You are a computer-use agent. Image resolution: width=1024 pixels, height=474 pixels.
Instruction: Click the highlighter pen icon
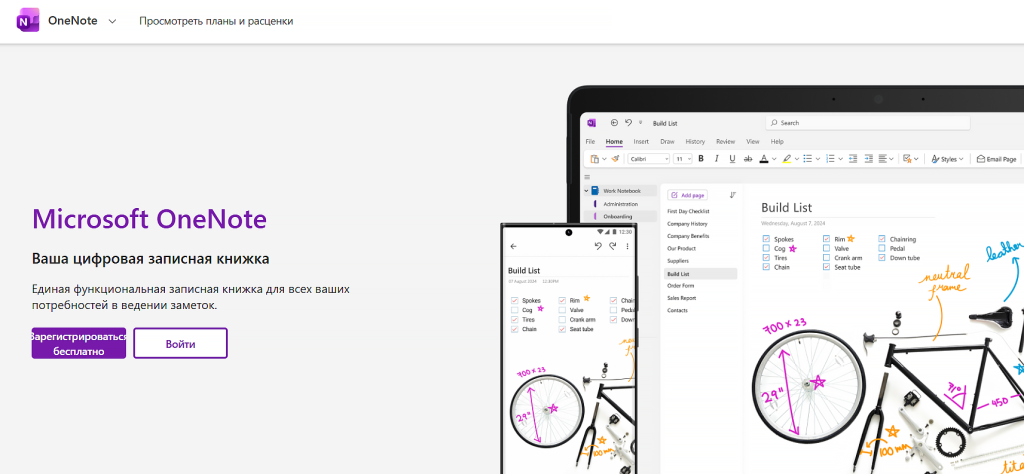coord(786,158)
